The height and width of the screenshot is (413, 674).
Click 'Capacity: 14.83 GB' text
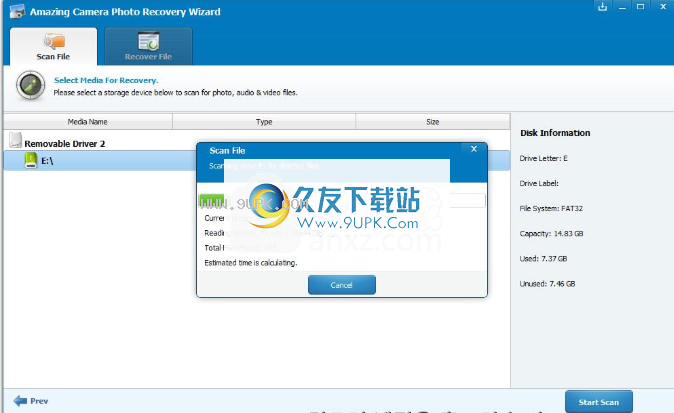551,233
